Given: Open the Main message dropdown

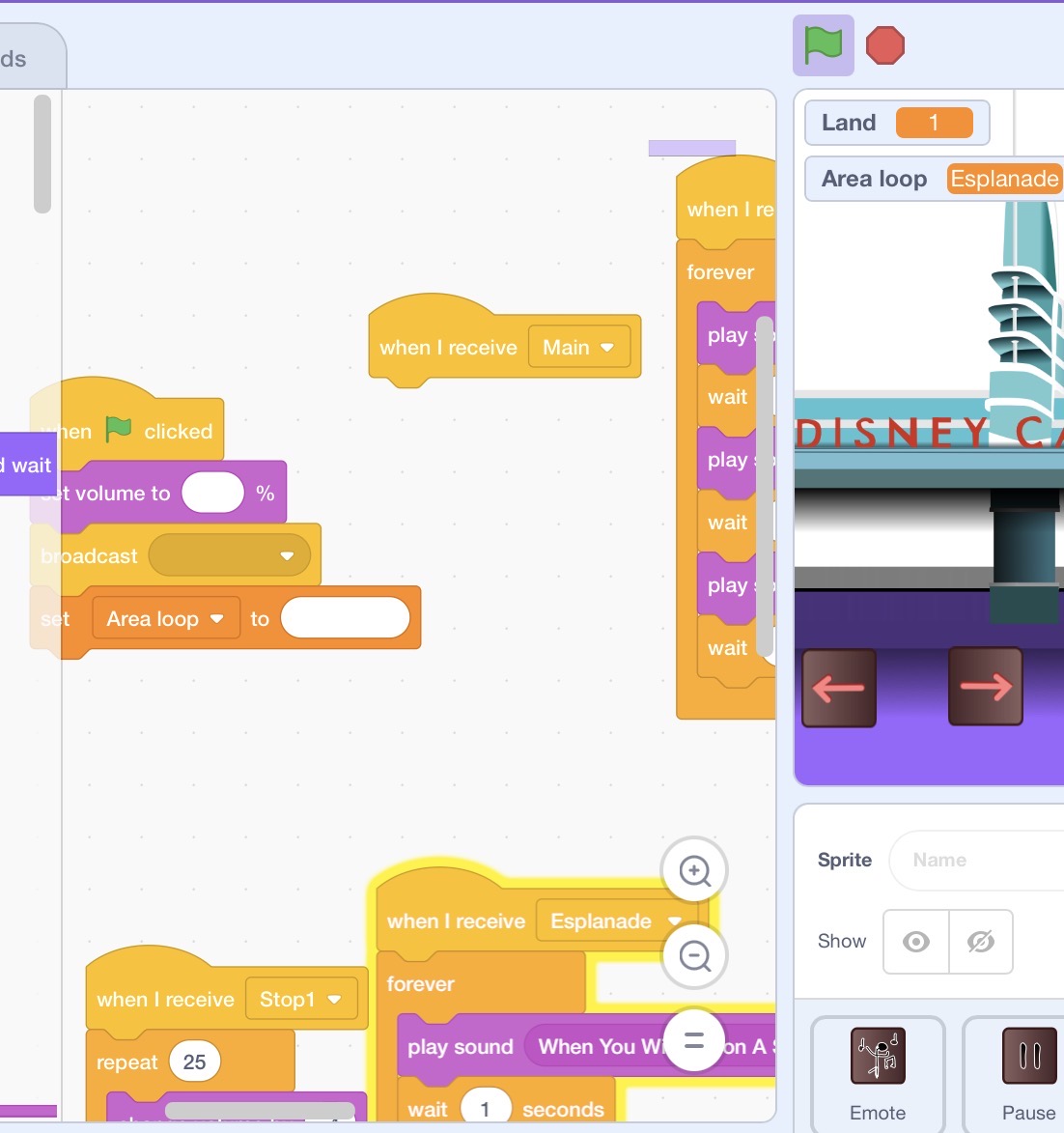Looking at the screenshot, I should click(x=578, y=348).
